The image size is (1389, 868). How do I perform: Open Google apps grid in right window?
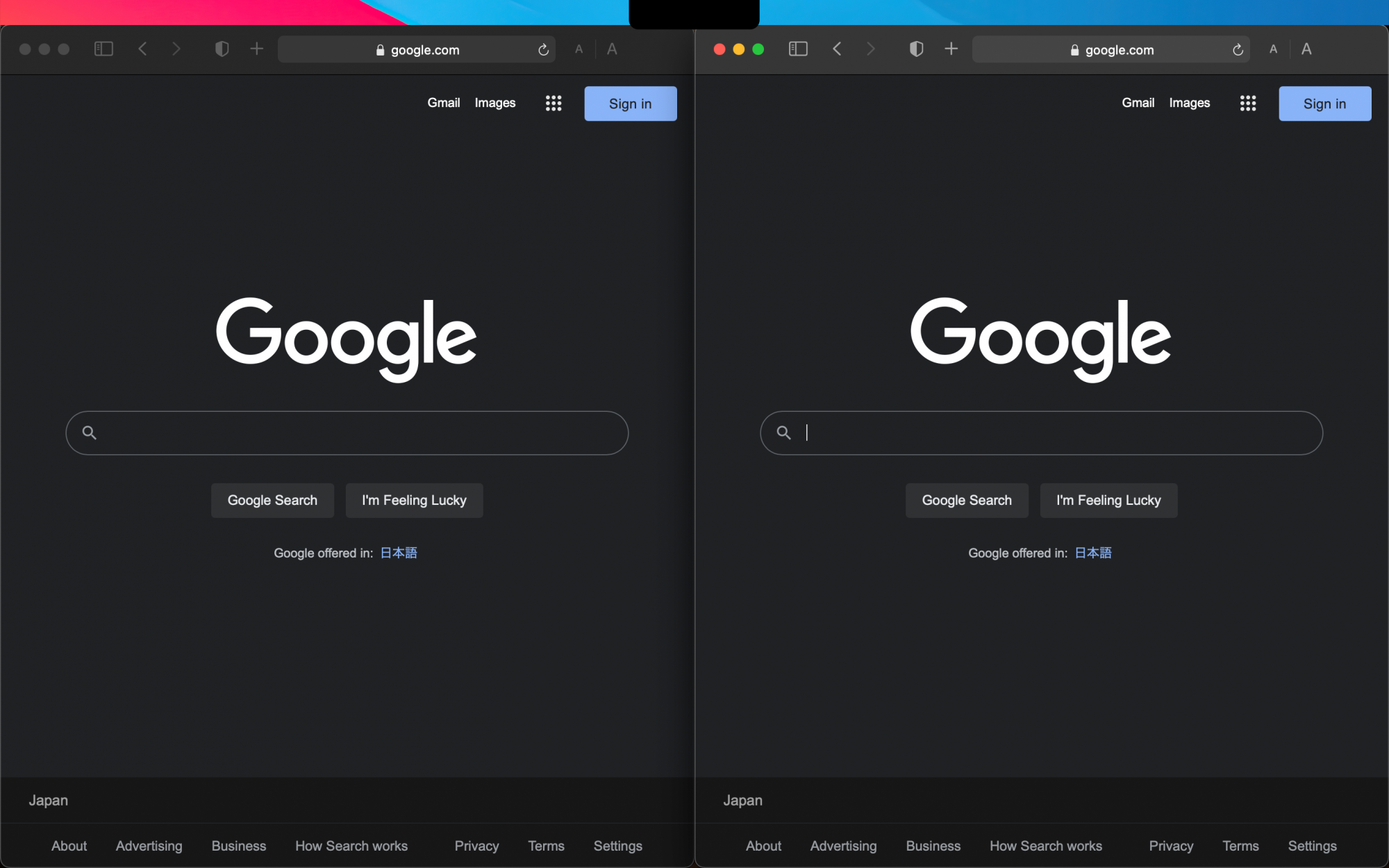(x=1248, y=103)
